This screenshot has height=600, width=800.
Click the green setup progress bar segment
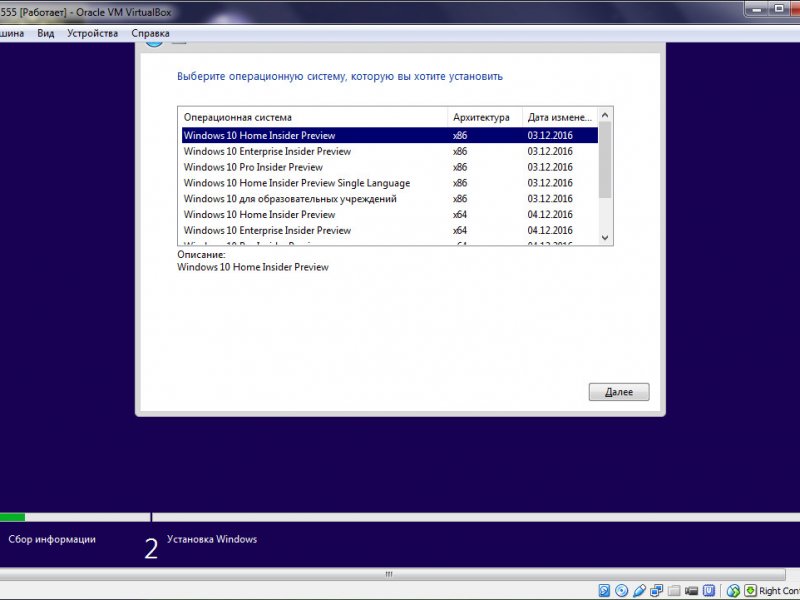click(x=12, y=517)
